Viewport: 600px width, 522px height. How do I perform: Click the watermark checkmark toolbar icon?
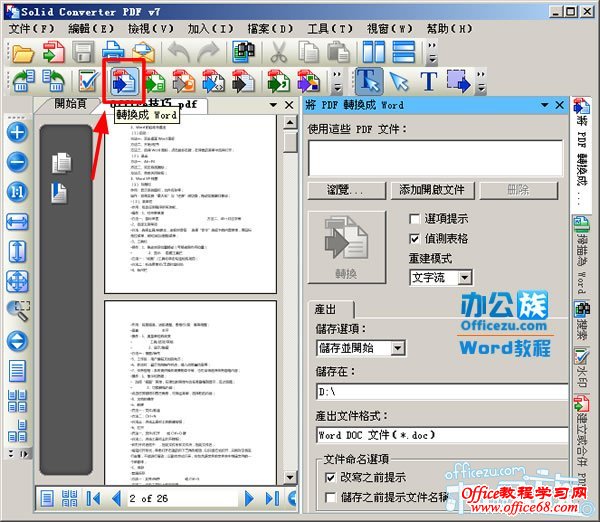88,81
